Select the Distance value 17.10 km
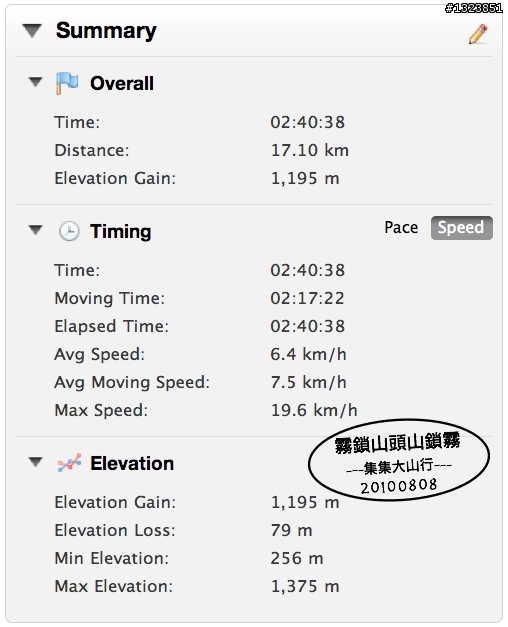508x627 pixels. (x=310, y=150)
